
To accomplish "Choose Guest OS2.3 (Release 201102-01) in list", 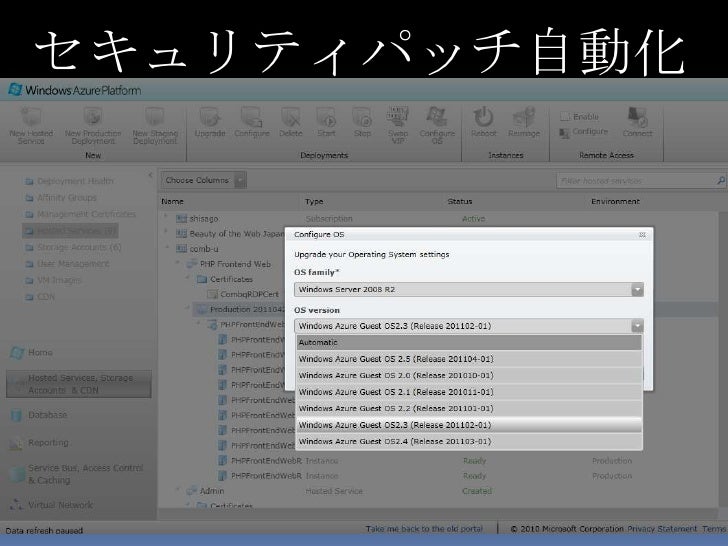I will [x=469, y=425].
